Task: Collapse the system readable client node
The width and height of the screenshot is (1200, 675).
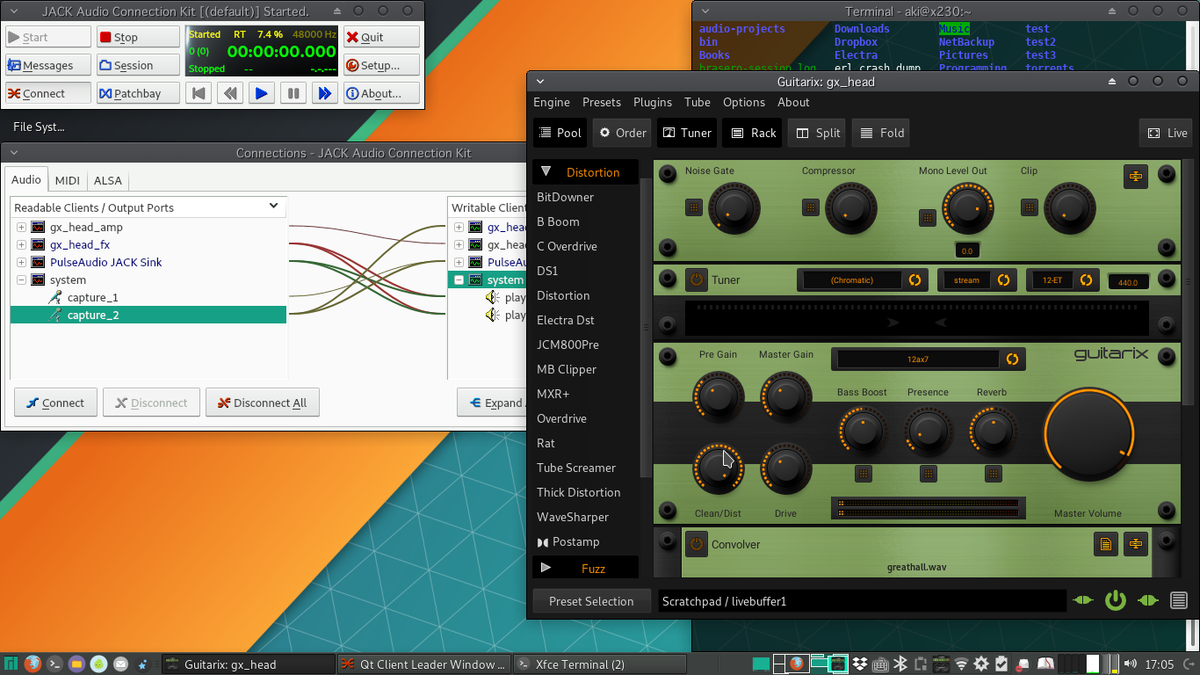Action: (x=21, y=280)
